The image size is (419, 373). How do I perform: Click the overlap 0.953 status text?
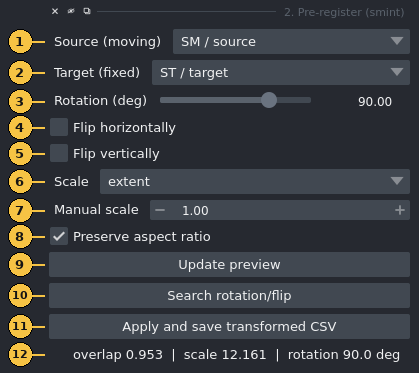(x=118, y=355)
